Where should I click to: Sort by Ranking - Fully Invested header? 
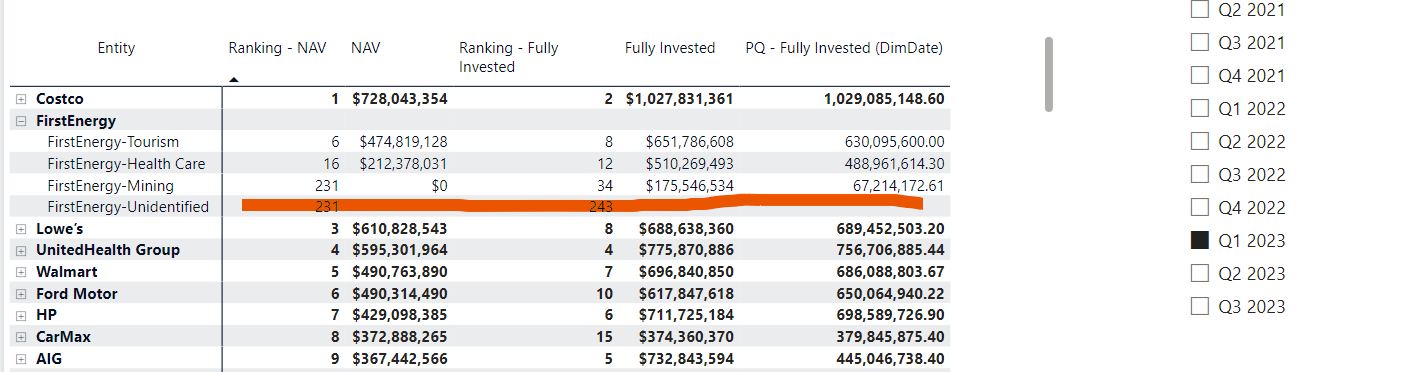click(508, 57)
